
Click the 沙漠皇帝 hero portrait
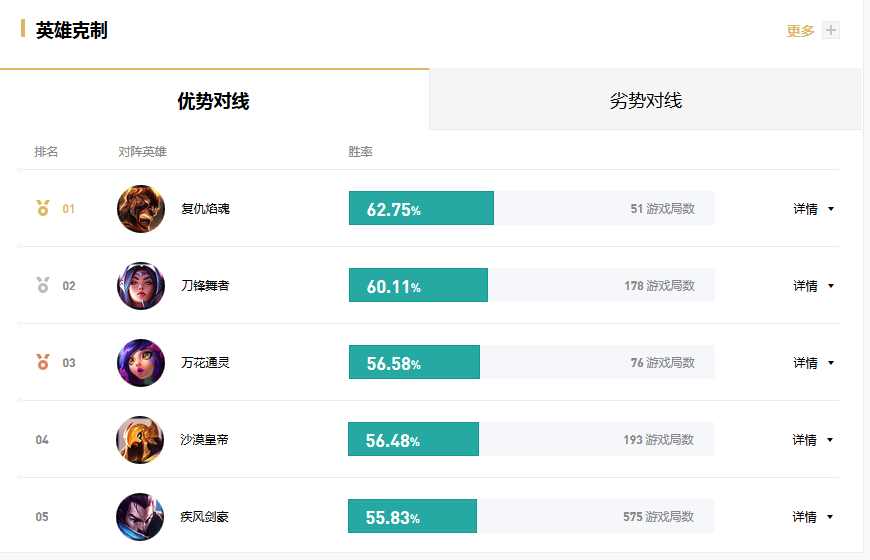pos(140,440)
